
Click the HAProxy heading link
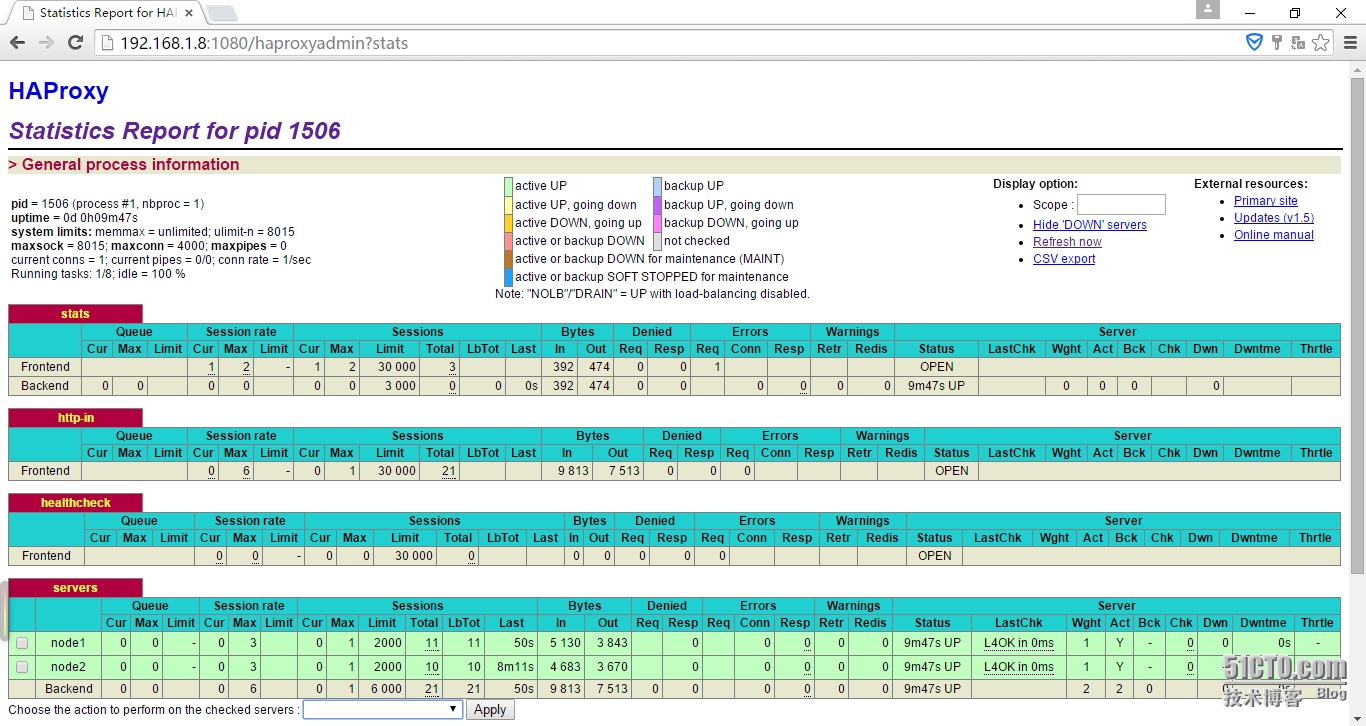(58, 91)
